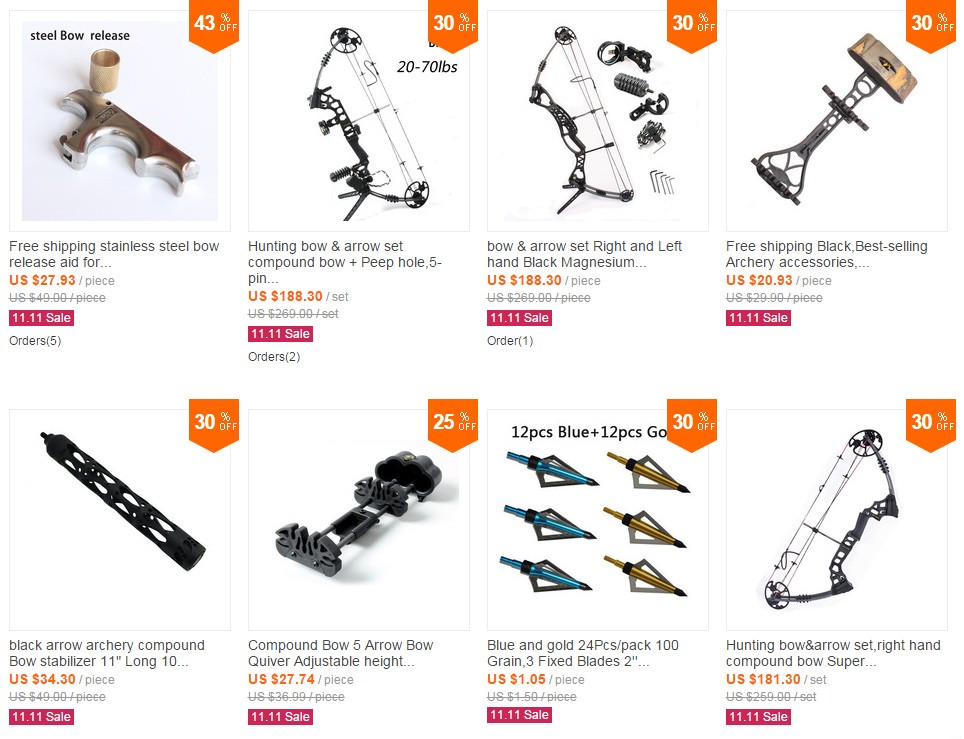
Task: View the right hand compound bow image
Action: [837, 520]
